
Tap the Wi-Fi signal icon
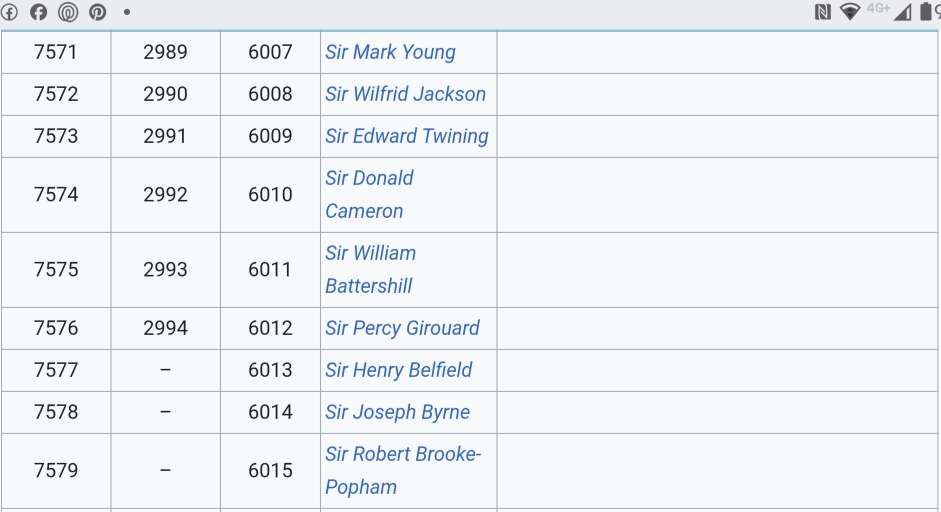tap(850, 12)
